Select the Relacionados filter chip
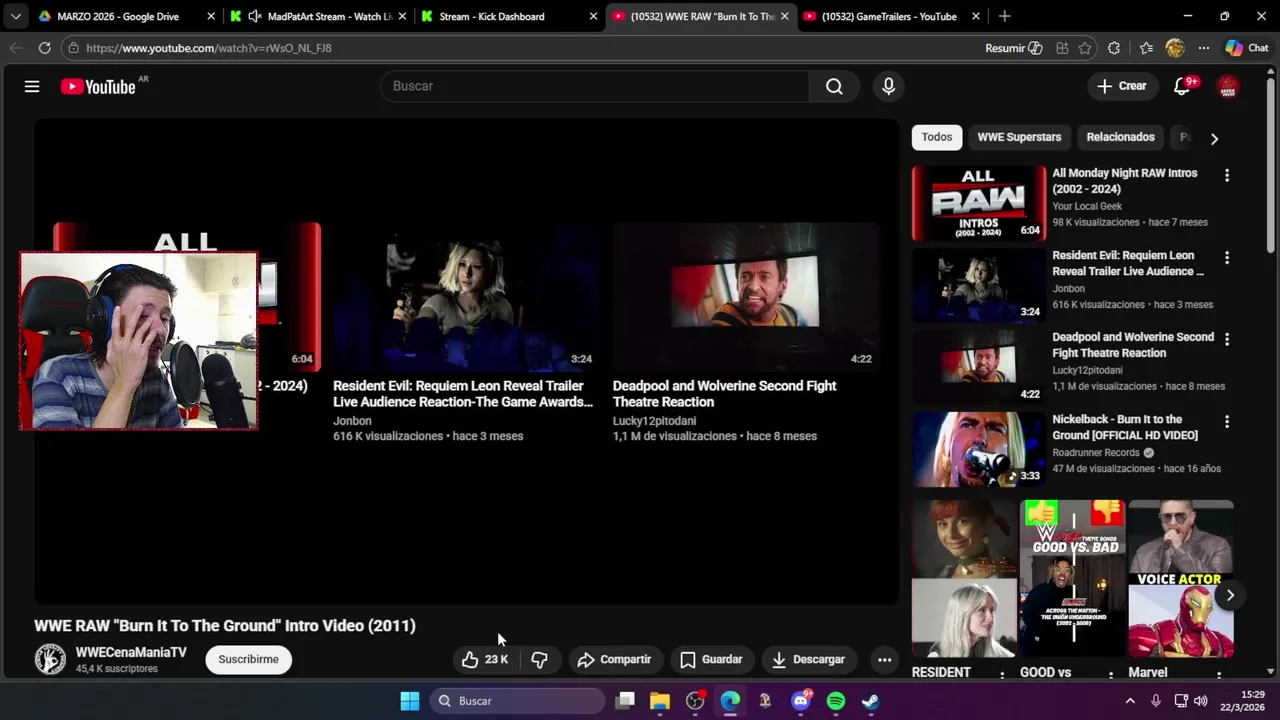The image size is (1280, 720). [x=1120, y=137]
